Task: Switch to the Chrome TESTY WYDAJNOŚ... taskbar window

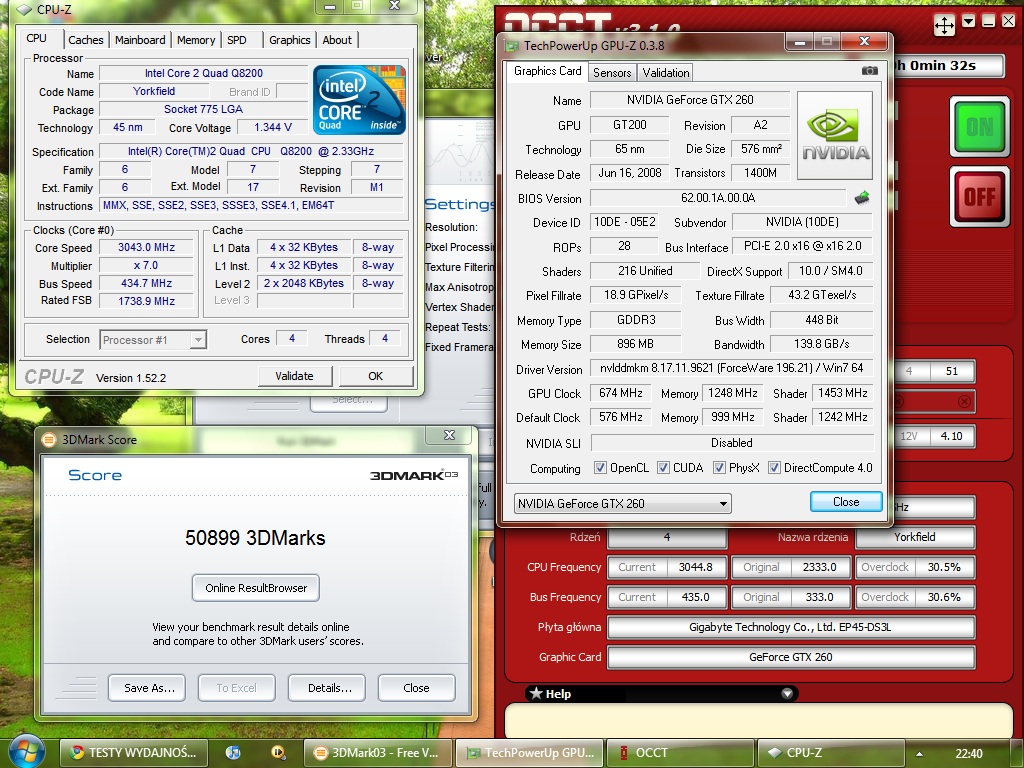Action: [134, 752]
